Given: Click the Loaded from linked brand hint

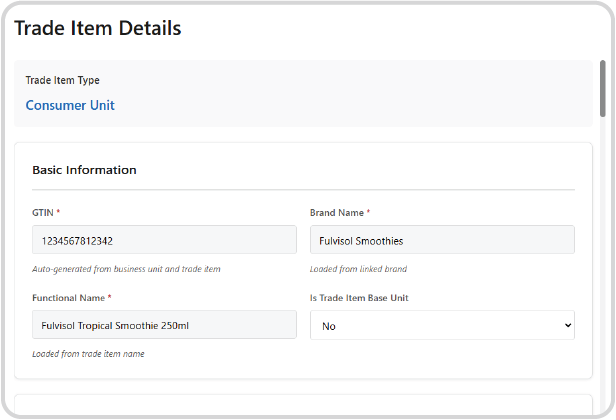Looking at the screenshot, I should tap(358, 269).
